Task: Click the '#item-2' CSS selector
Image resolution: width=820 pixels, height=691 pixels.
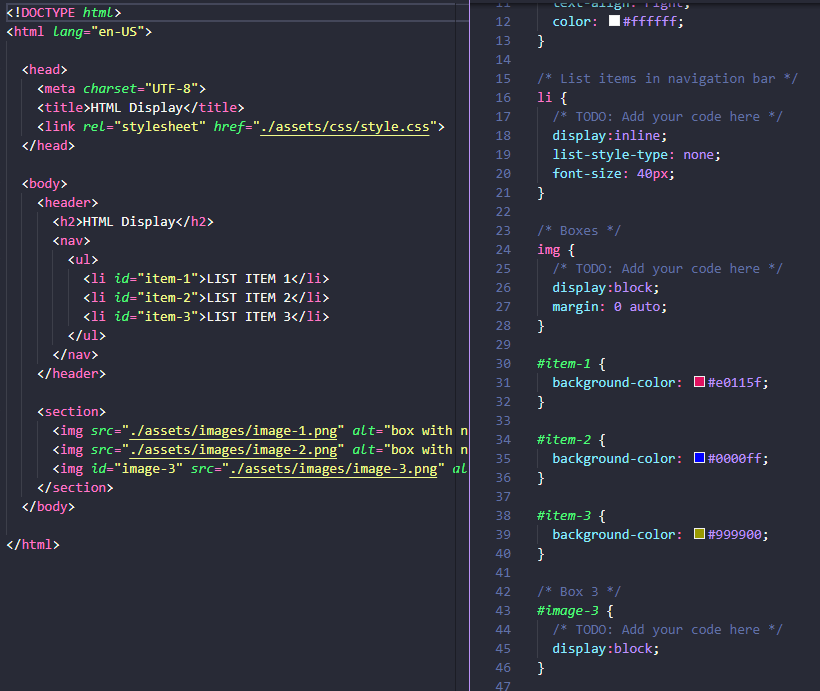Action: point(564,439)
